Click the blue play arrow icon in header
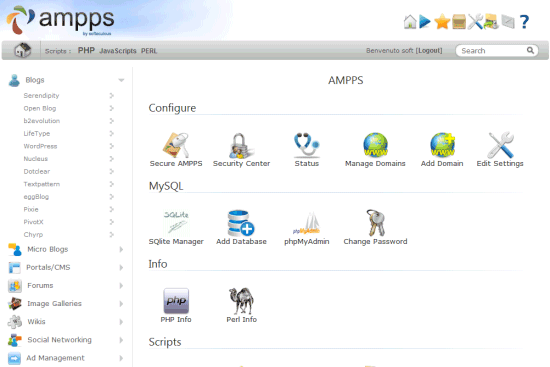The height and width of the screenshot is (367, 550). coord(425,22)
